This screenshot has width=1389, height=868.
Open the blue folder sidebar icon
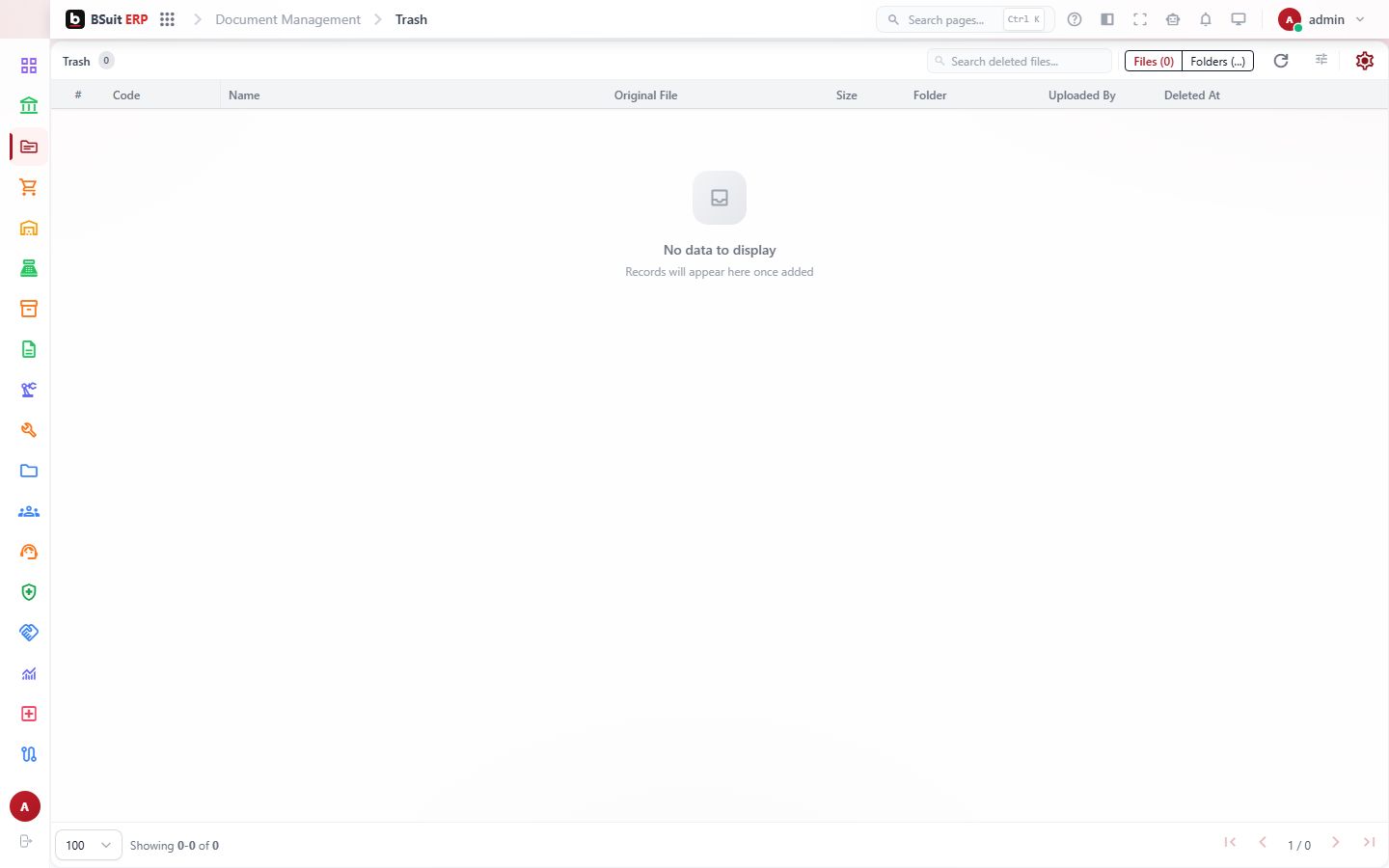tap(29, 471)
